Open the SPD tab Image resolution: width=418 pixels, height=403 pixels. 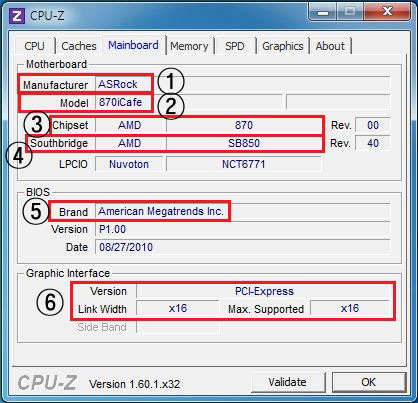[x=235, y=46]
